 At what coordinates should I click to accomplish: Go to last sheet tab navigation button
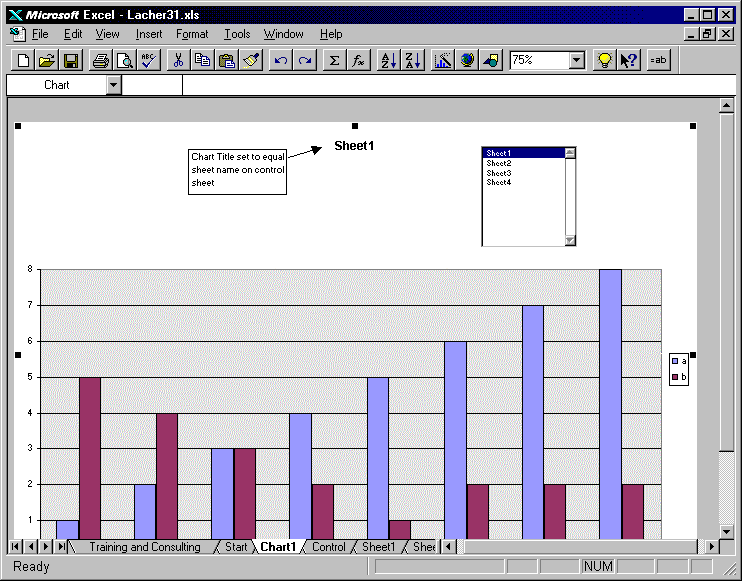61,547
